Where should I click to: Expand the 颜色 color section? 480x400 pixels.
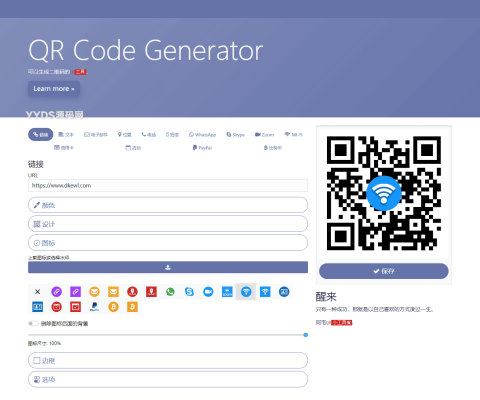(168, 205)
